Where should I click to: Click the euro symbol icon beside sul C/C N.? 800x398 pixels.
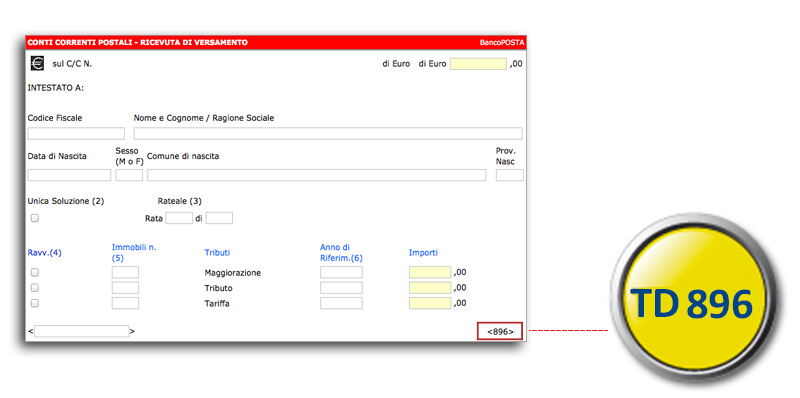pos(37,63)
